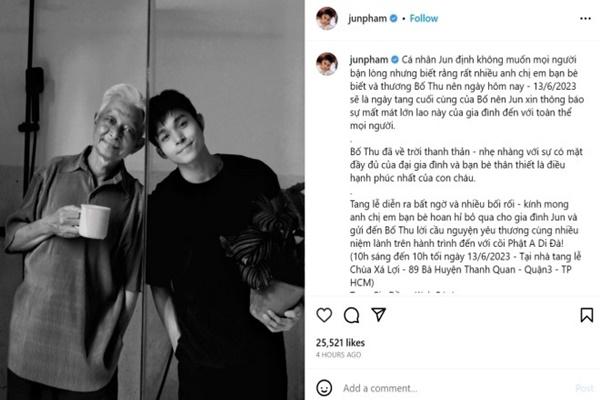Click the Post comment button
The height and width of the screenshot is (400, 600).
point(584,388)
